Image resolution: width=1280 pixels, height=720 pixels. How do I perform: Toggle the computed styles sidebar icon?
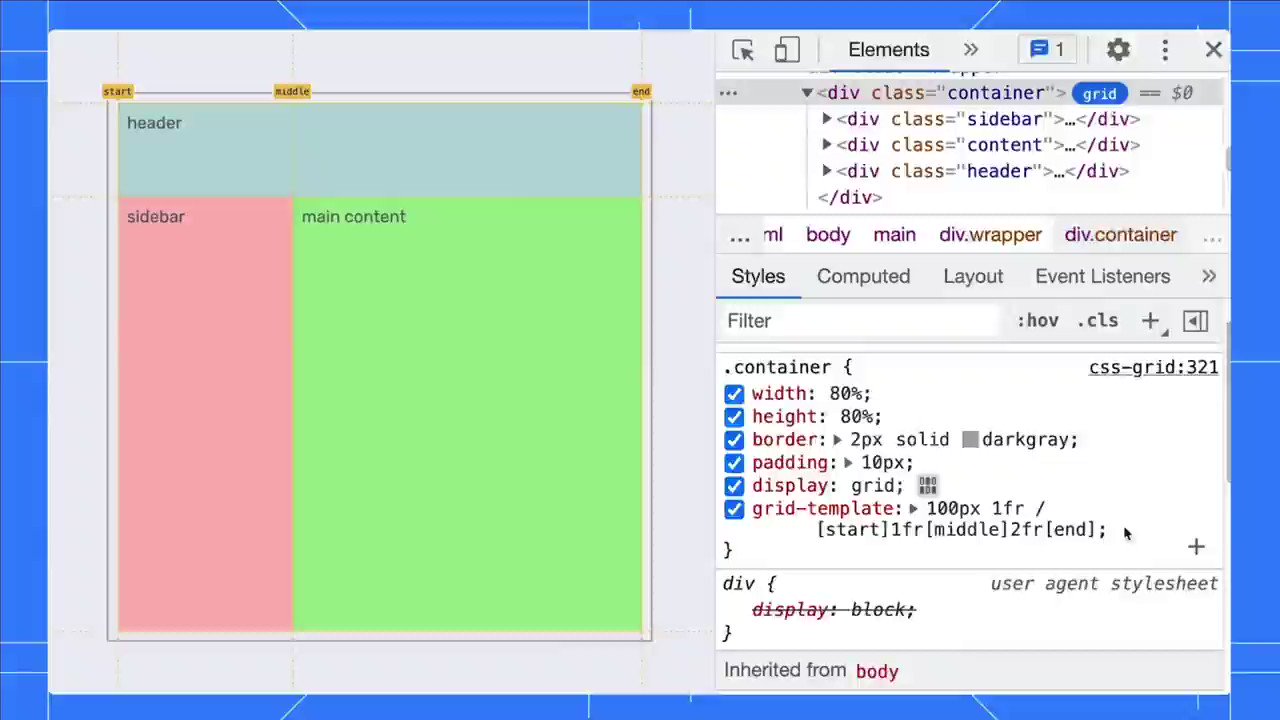coord(1195,321)
